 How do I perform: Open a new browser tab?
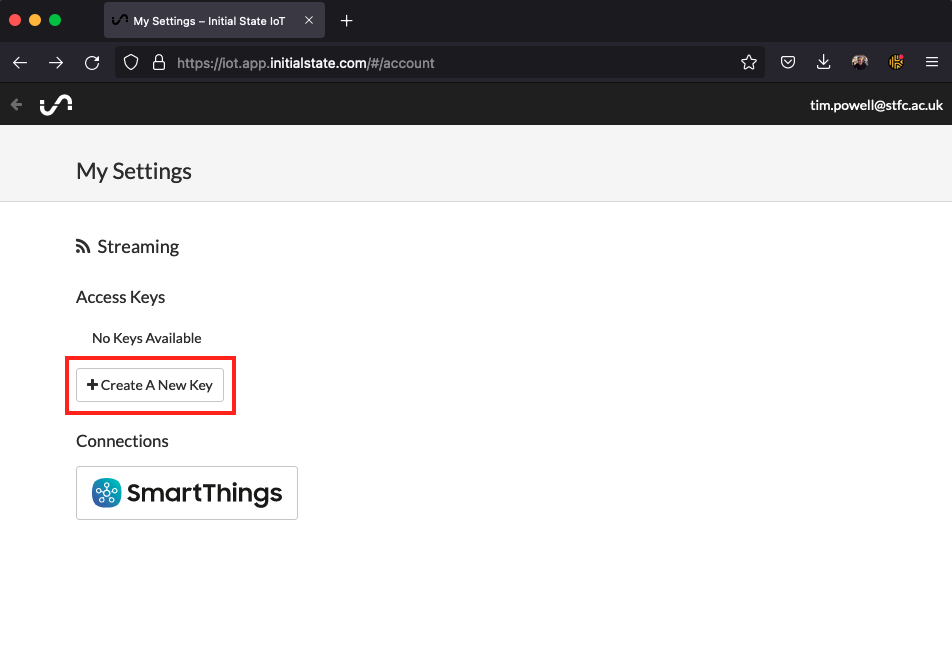(347, 21)
